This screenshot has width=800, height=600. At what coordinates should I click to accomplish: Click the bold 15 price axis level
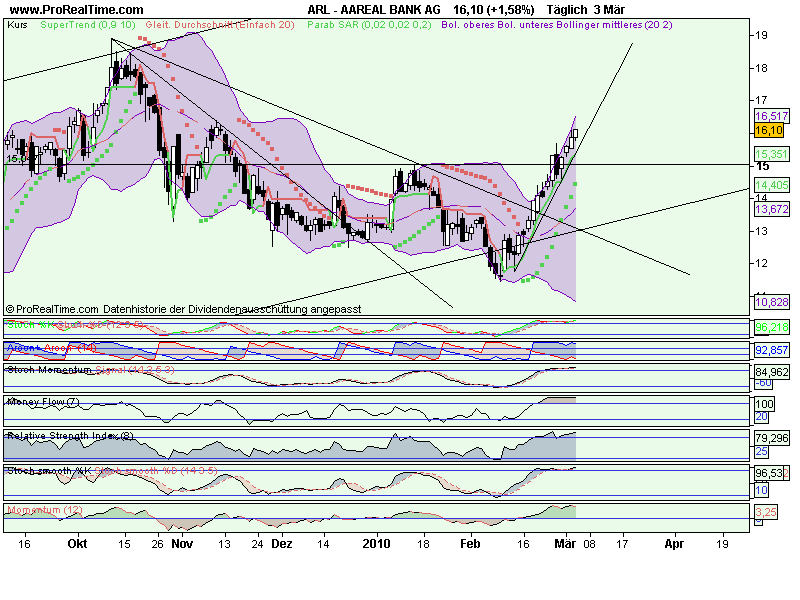(x=762, y=166)
